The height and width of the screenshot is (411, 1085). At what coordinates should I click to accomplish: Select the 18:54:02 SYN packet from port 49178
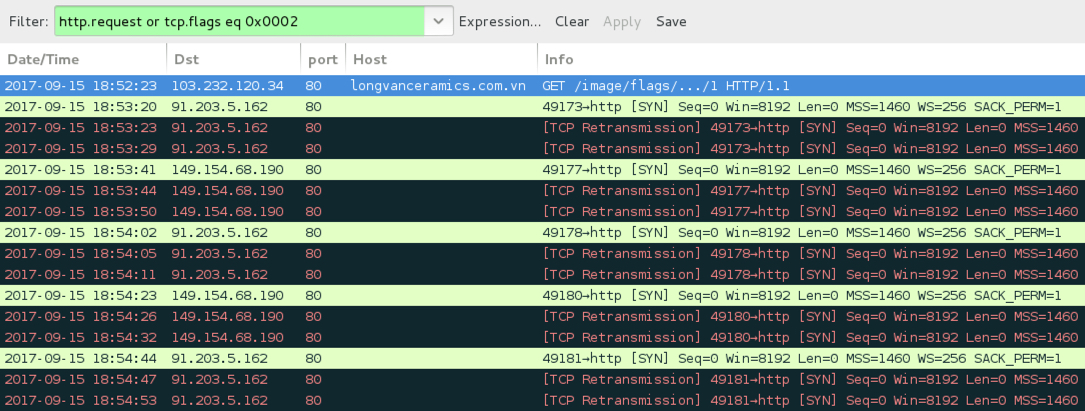click(x=542, y=232)
